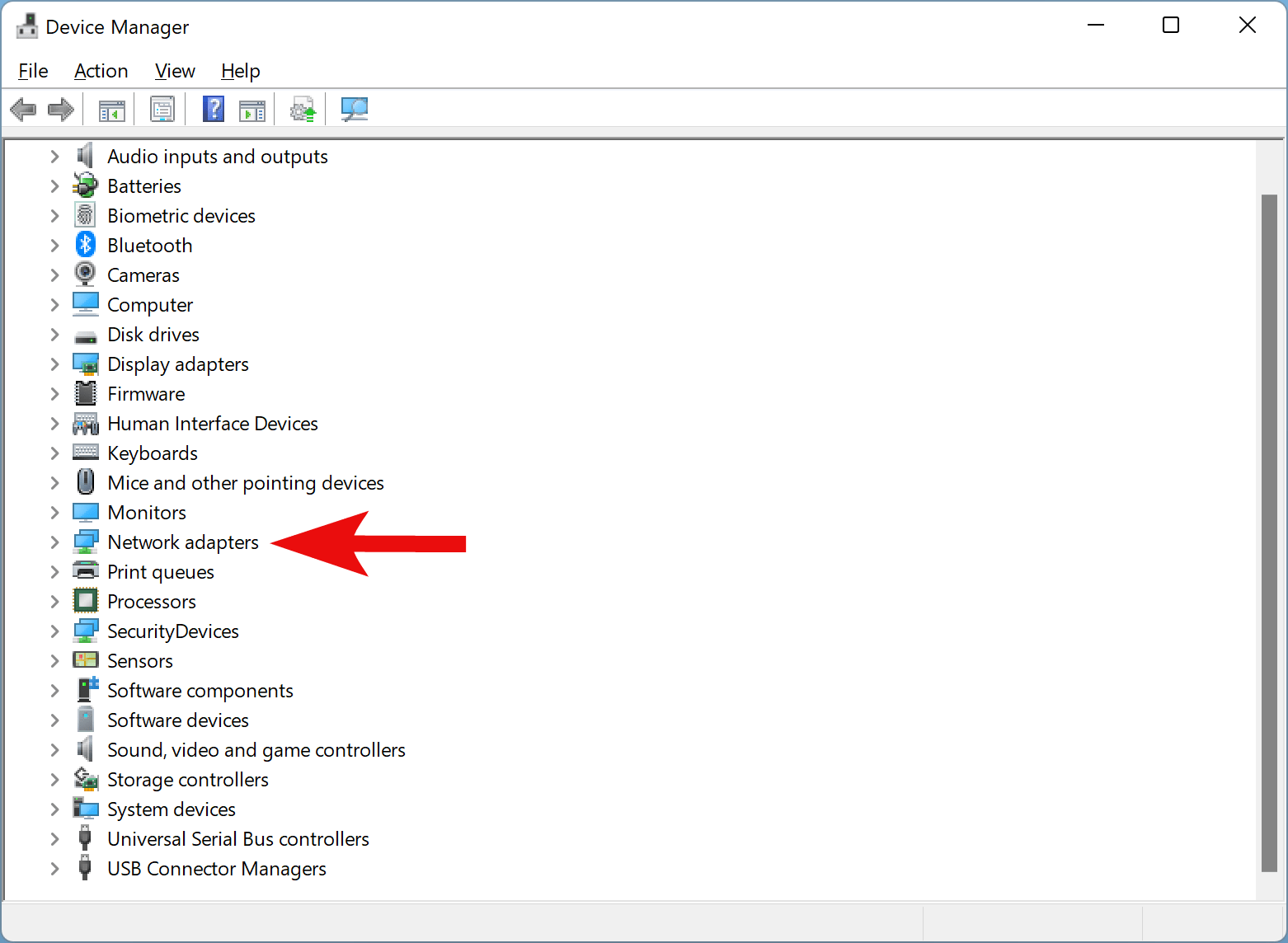Image resolution: width=1288 pixels, height=943 pixels.
Task: Open the View menu
Action: pyautogui.click(x=174, y=71)
